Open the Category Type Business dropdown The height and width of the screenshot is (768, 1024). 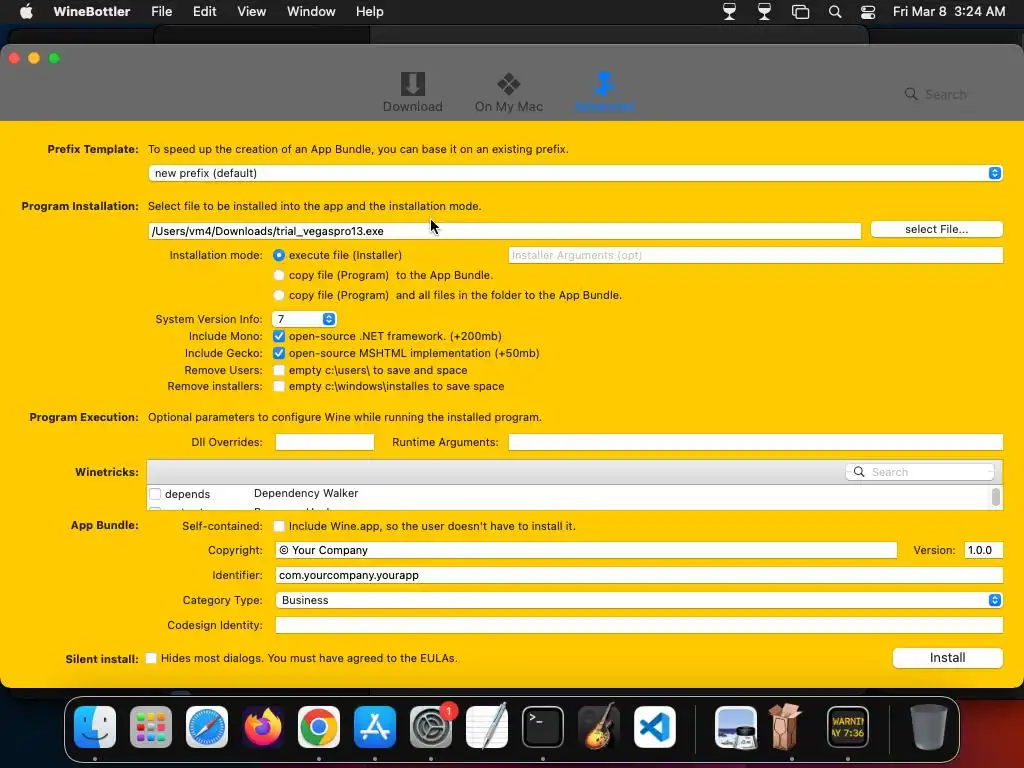(639, 600)
